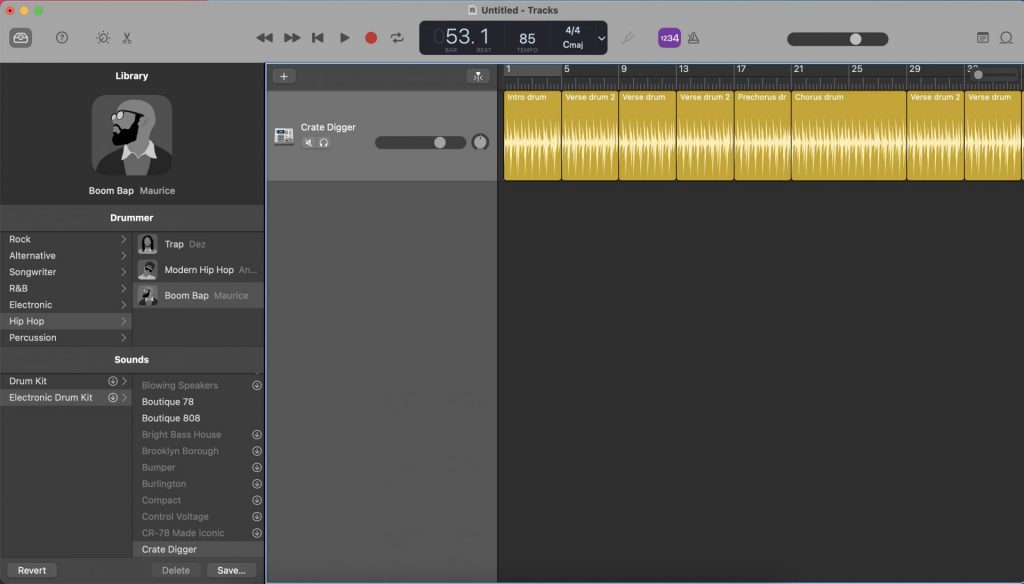The width and height of the screenshot is (1024, 584).
Task: Select the Crate Digger track drum machine icon
Action: pos(283,136)
